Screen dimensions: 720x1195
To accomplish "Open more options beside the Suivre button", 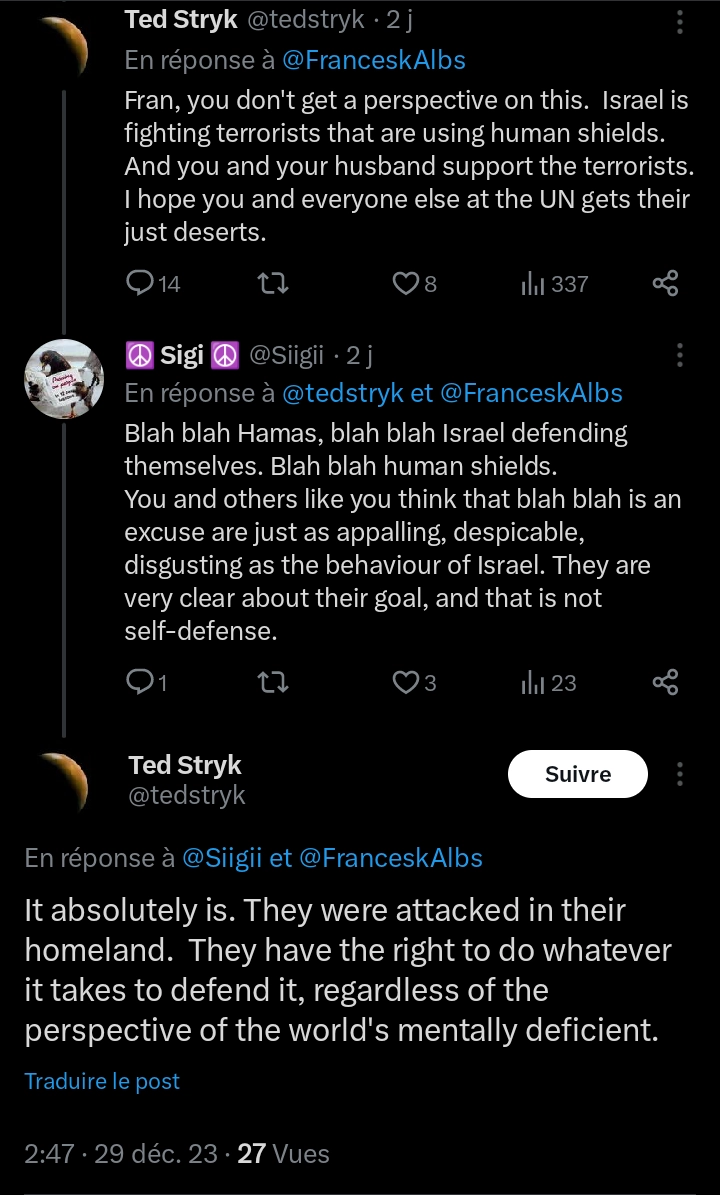I will (680, 774).
